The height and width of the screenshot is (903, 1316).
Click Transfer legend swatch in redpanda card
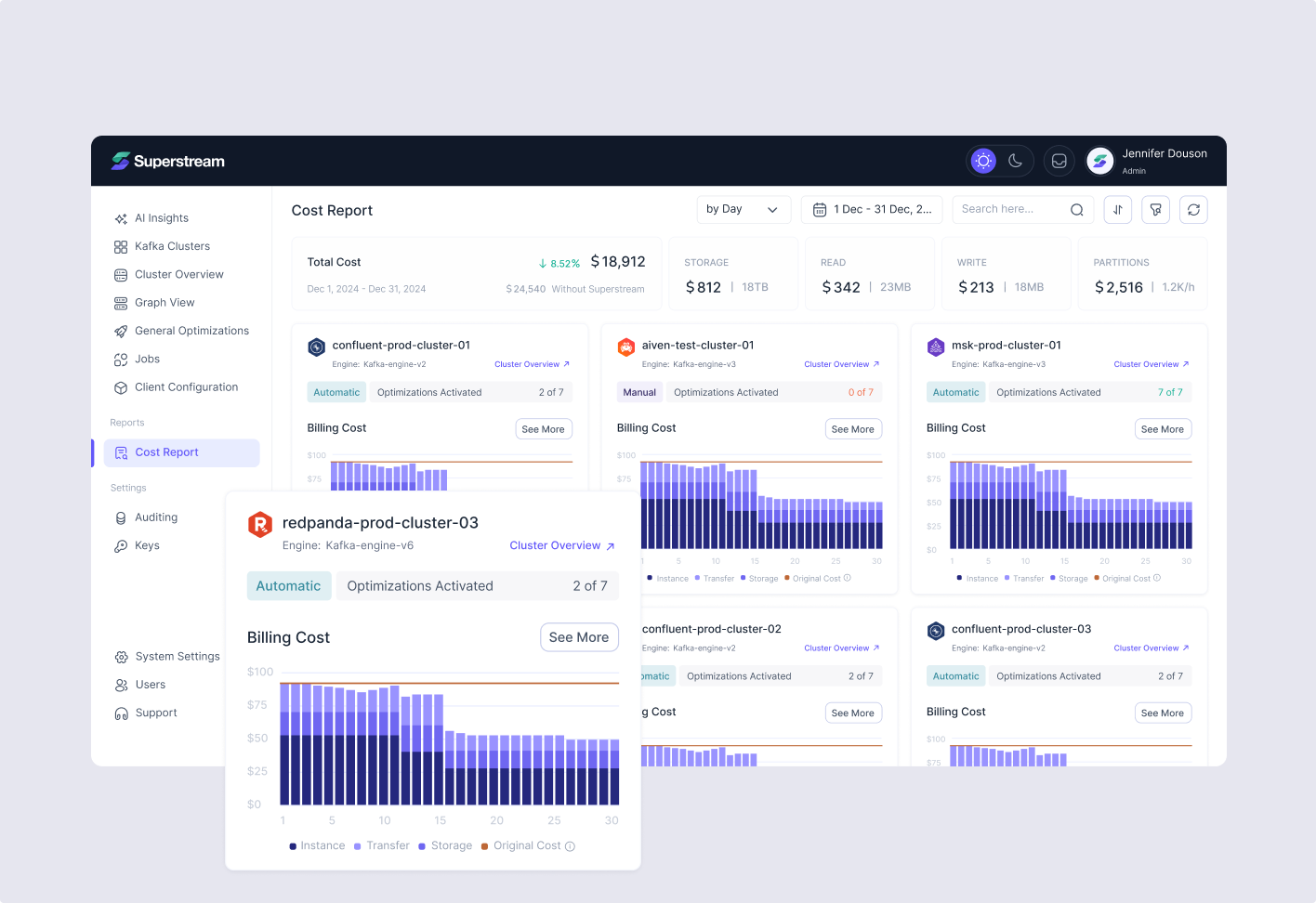coord(357,846)
